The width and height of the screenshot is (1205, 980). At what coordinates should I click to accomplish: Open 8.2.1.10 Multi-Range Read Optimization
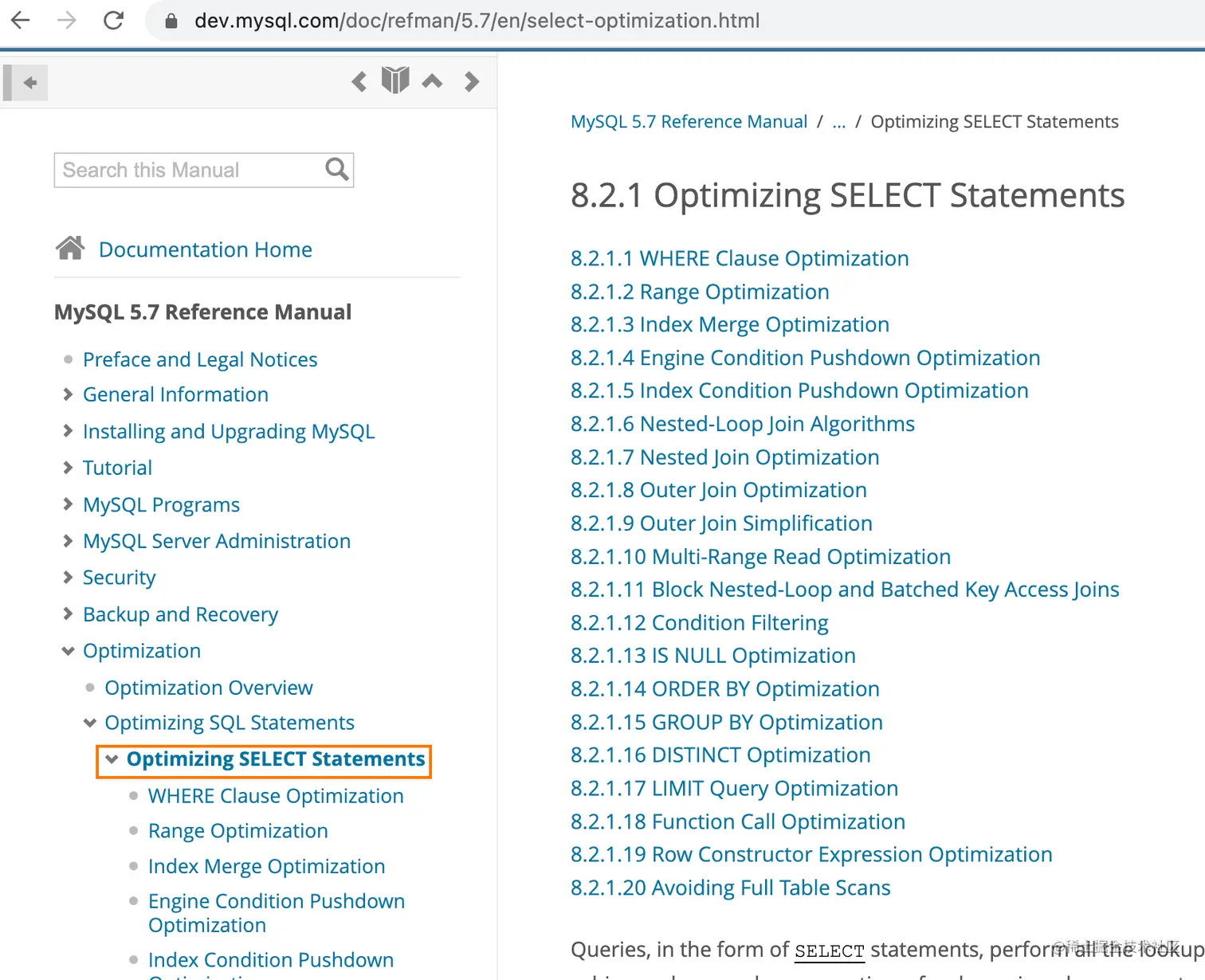[761, 557]
